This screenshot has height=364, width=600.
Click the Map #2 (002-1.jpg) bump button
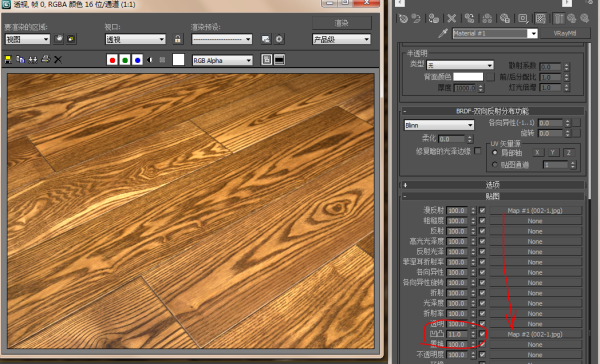535,334
